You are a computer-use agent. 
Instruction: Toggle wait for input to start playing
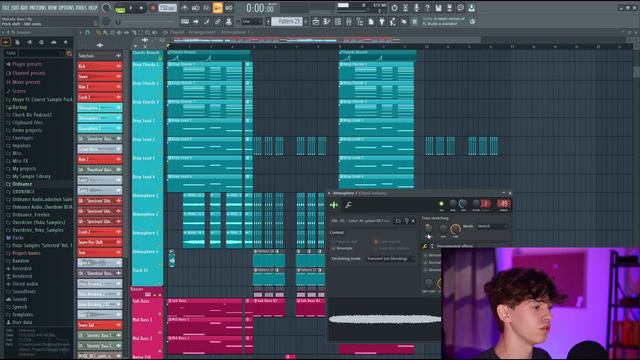point(196,8)
